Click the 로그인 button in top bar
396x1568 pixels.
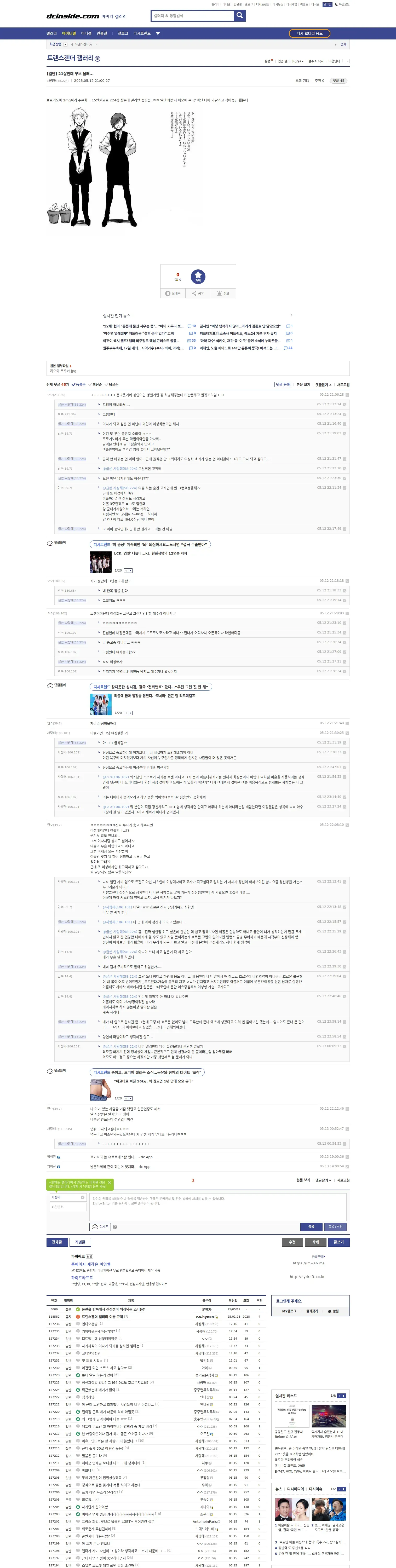point(327,4)
